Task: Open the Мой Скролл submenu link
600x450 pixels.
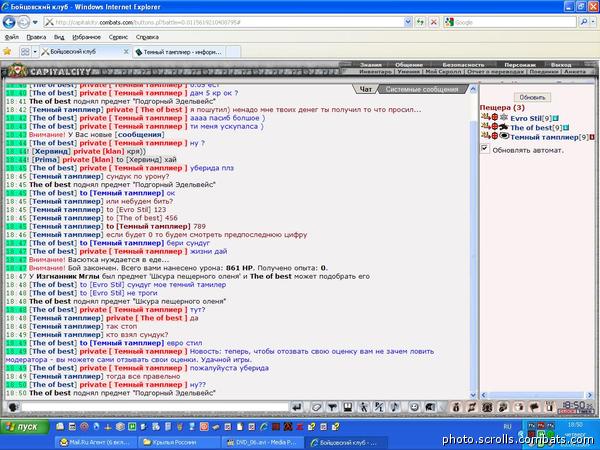Action: point(443,72)
